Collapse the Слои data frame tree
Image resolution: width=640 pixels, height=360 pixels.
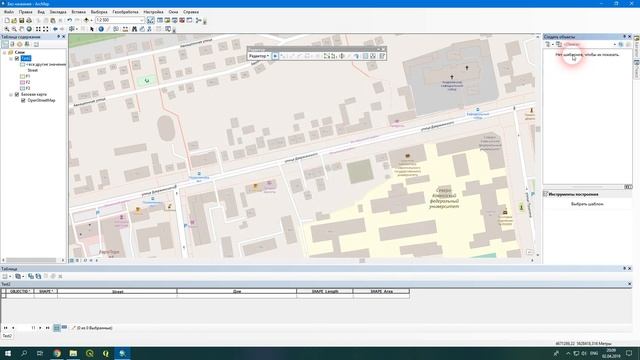pyautogui.click(x=4, y=53)
